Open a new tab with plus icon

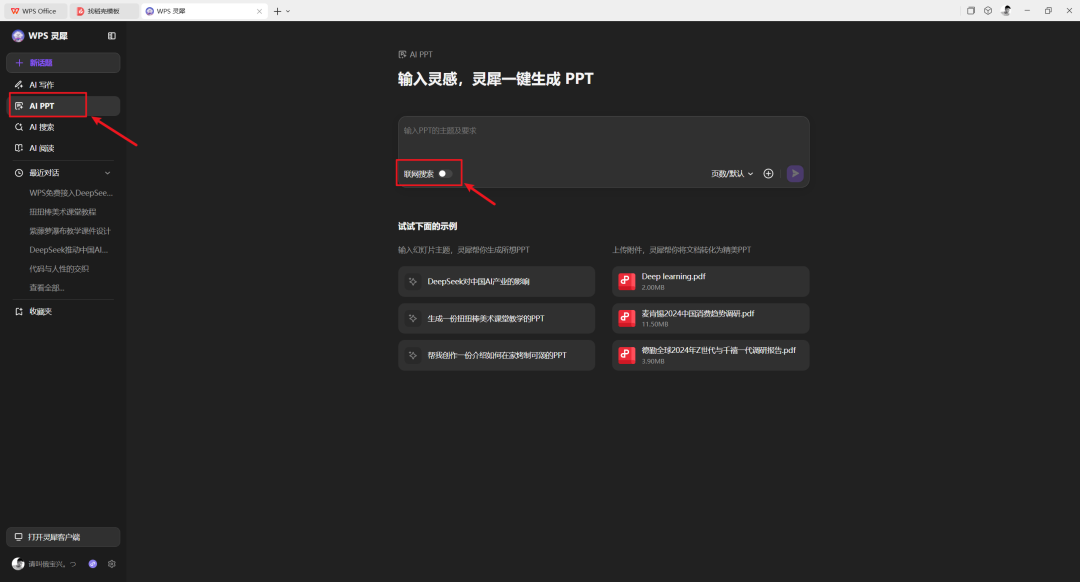pyautogui.click(x=278, y=11)
